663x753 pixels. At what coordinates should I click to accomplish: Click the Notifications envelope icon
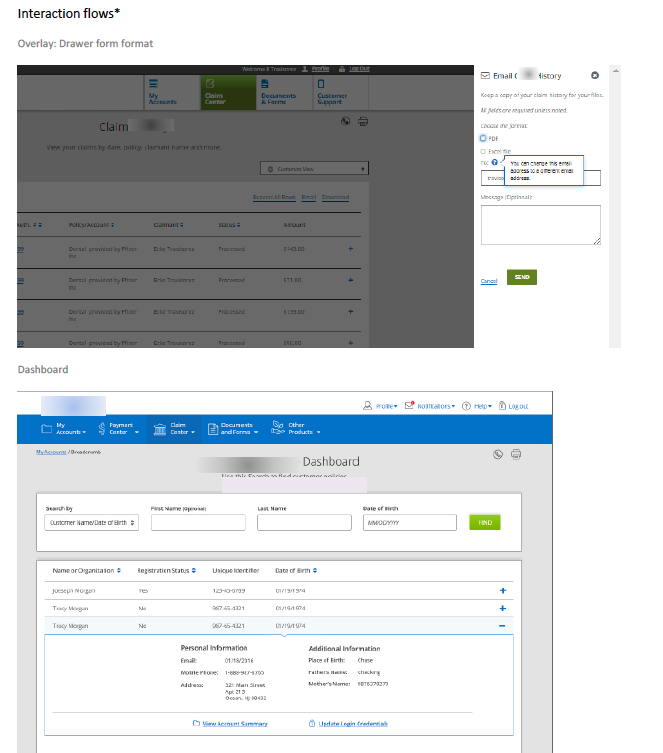tap(408, 406)
